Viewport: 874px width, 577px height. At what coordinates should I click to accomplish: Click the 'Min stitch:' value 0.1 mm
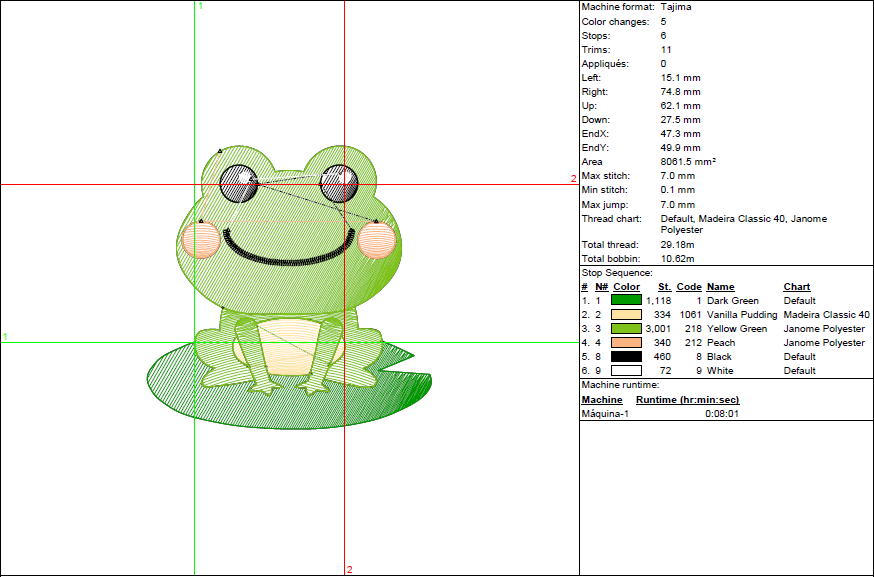coord(678,190)
